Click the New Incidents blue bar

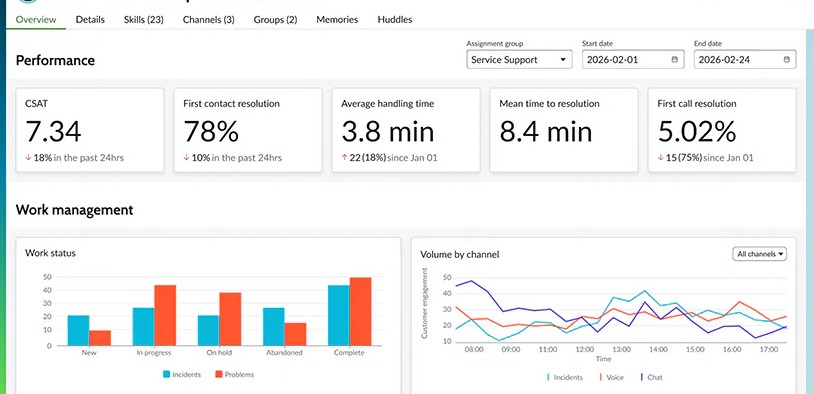click(78, 330)
